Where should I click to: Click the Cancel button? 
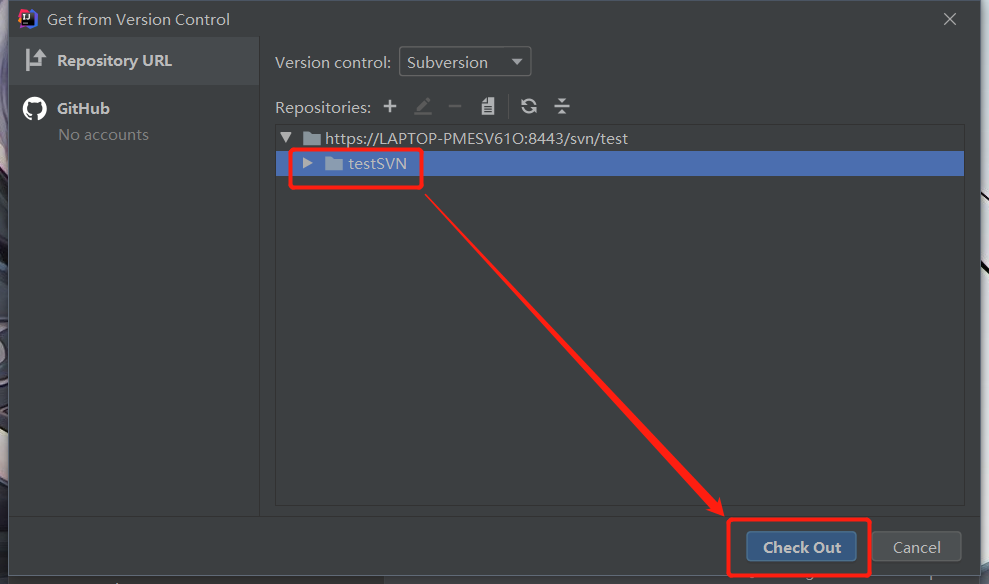916,547
